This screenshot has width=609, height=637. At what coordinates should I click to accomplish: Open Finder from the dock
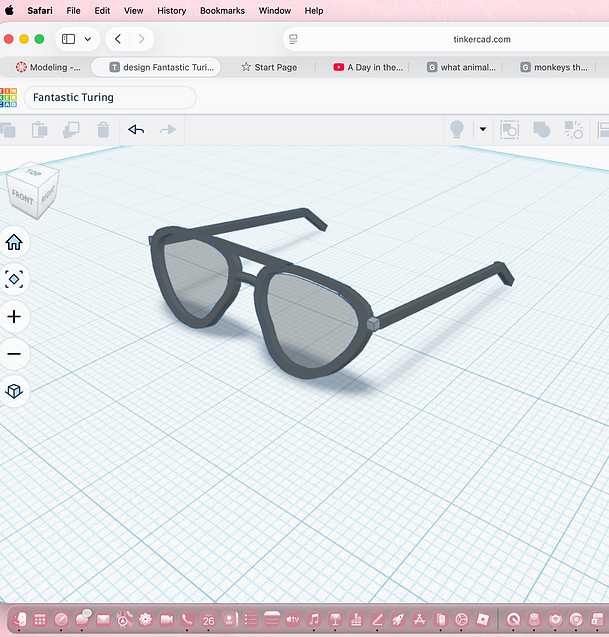pyautogui.click(x=19, y=619)
